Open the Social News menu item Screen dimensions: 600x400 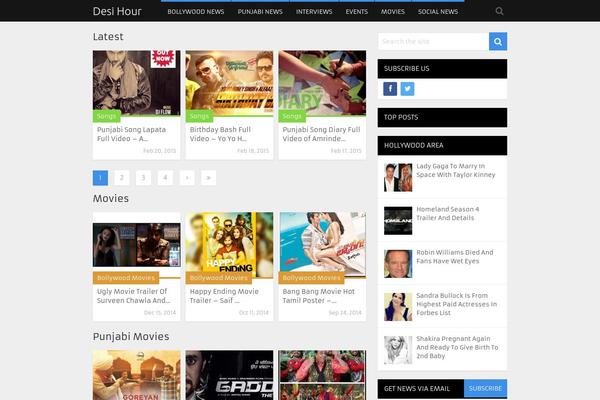click(438, 12)
